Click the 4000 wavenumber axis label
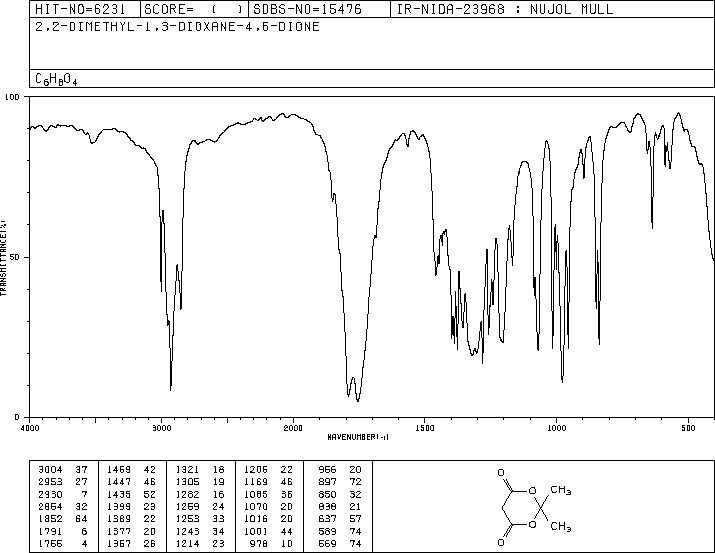Viewport: 715px width, 553px height. (x=30, y=428)
